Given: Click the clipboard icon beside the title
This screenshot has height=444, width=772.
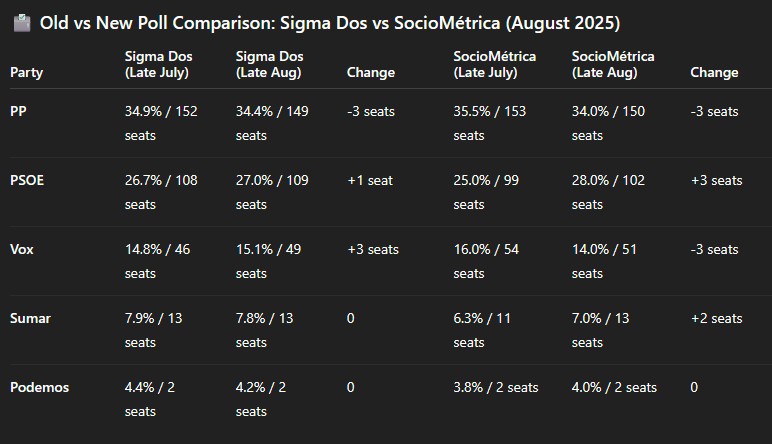Looking at the screenshot, I should (21, 22).
